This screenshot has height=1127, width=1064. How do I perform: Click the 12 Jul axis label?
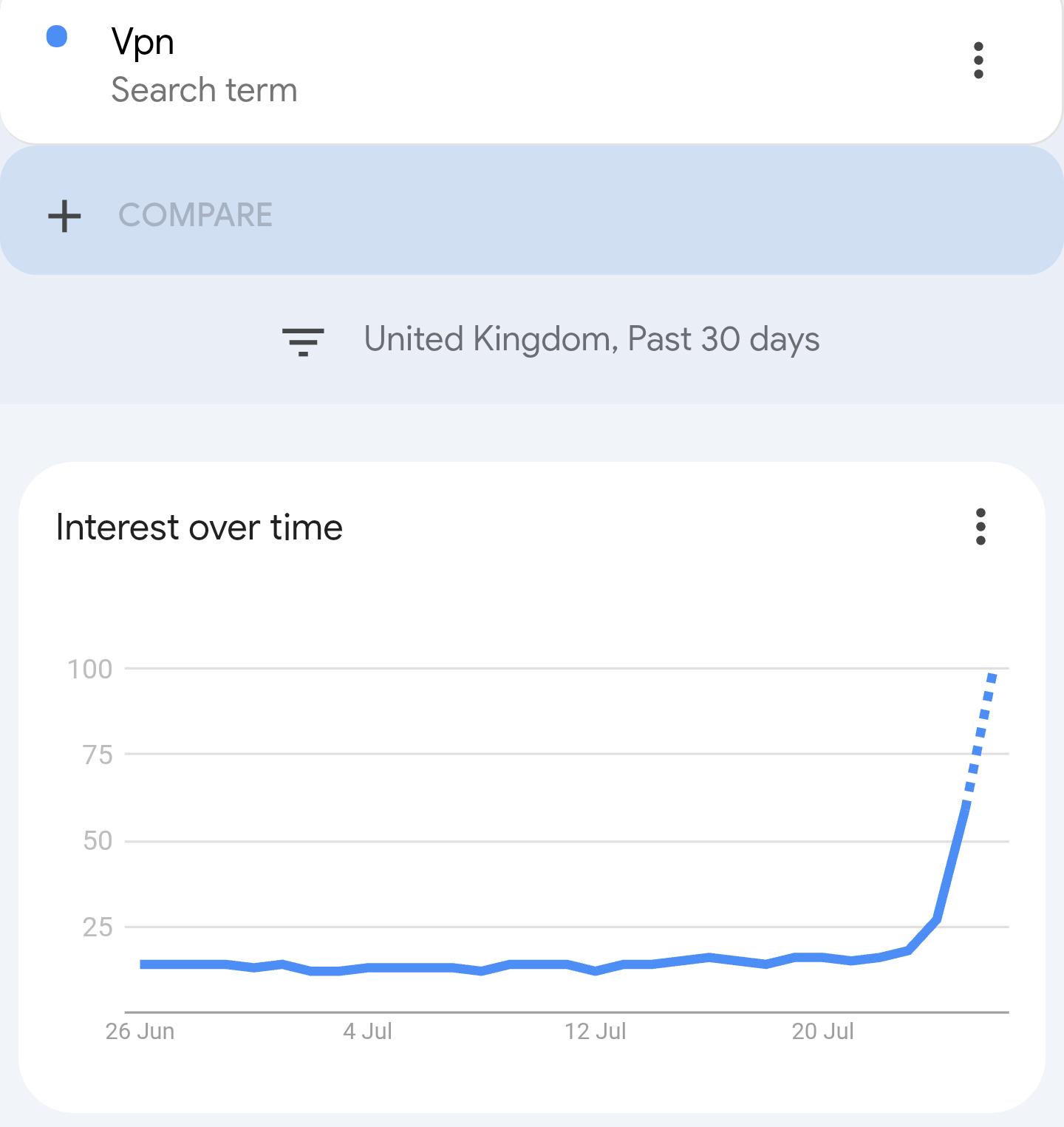[x=595, y=1031]
